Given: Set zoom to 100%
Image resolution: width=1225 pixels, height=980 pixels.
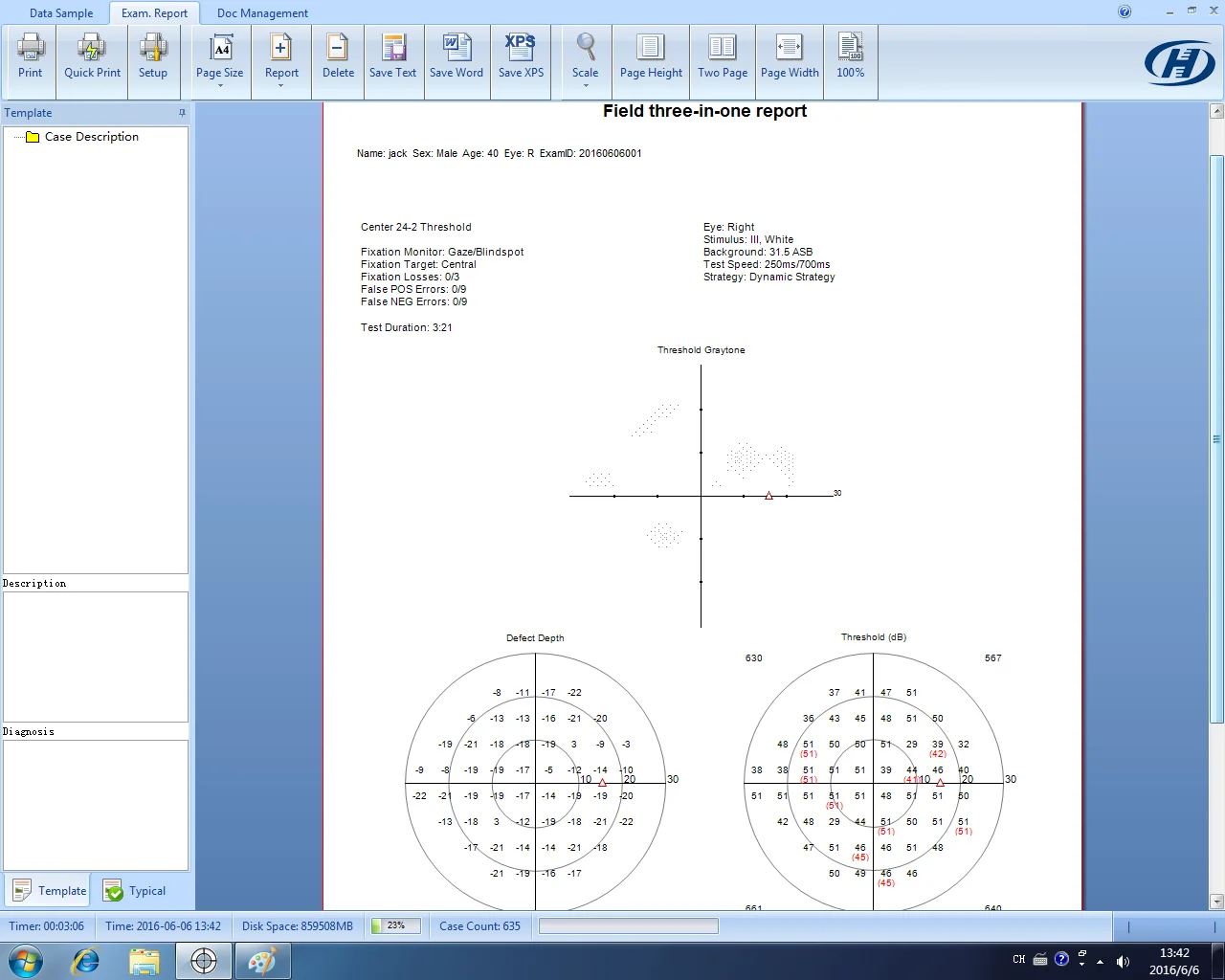Looking at the screenshot, I should pyautogui.click(x=850, y=56).
